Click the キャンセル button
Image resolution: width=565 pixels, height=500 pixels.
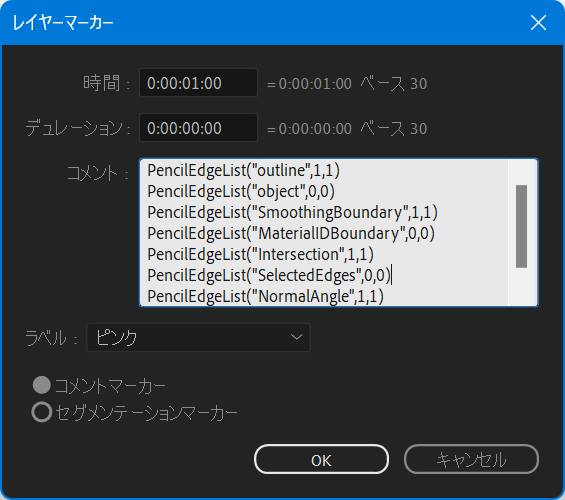(471, 459)
